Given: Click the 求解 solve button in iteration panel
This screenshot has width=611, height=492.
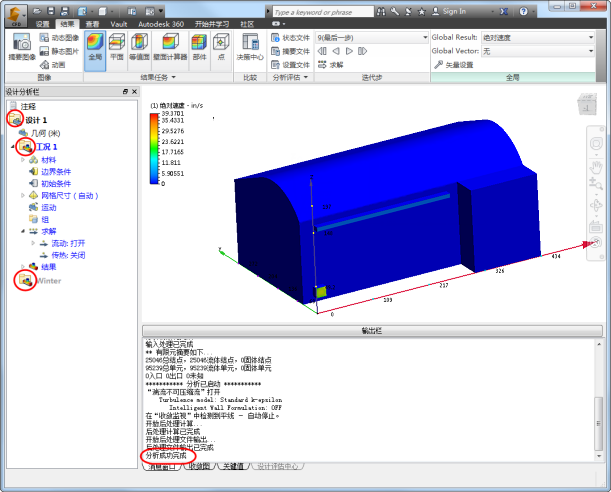Looking at the screenshot, I should tap(330, 65).
